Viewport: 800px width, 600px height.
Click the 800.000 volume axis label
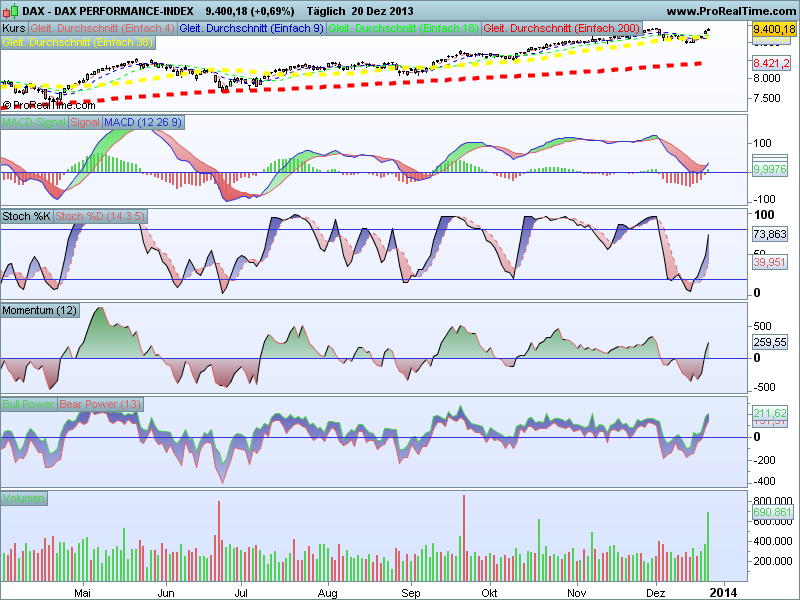click(x=772, y=501)
